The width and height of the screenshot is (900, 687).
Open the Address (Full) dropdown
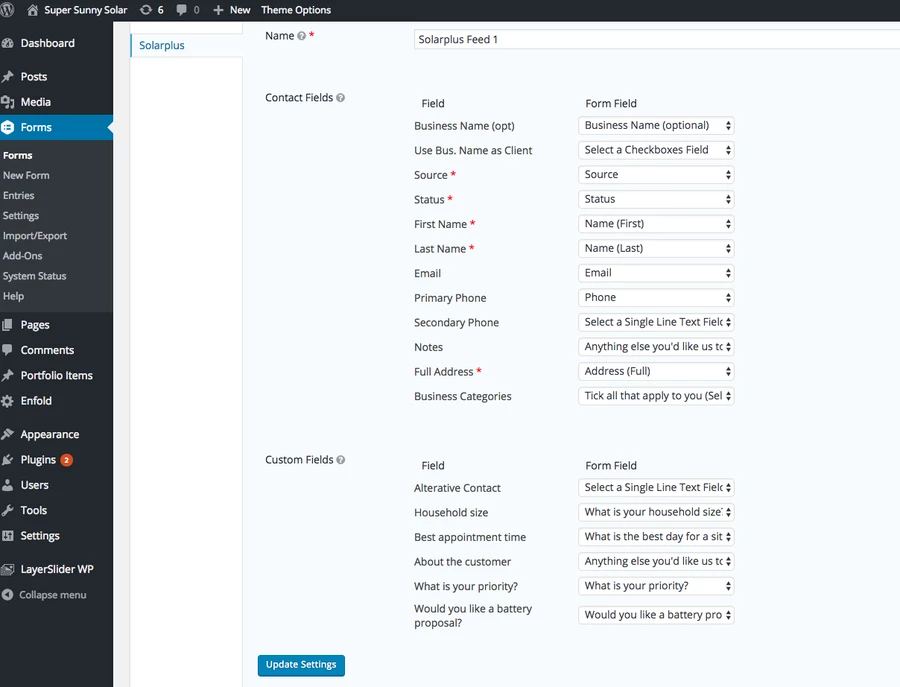[x=656, y=371]
